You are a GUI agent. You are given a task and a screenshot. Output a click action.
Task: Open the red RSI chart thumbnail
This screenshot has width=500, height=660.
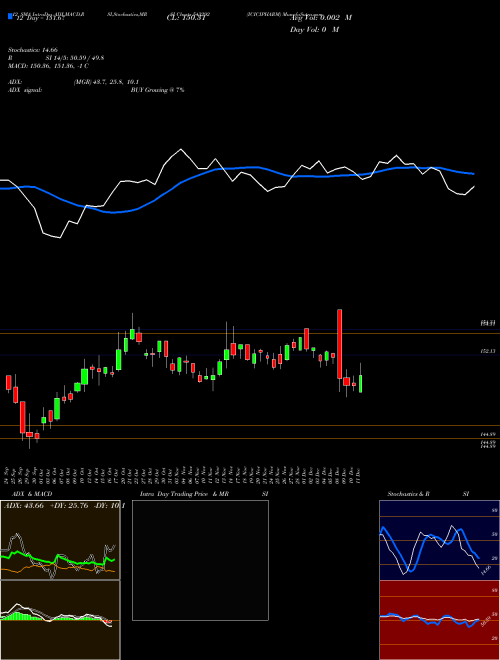point(439,620)
